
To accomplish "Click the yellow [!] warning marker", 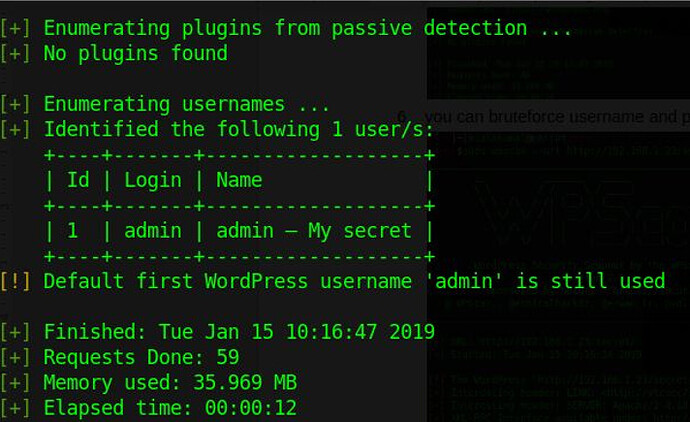I will click(15, 281).
